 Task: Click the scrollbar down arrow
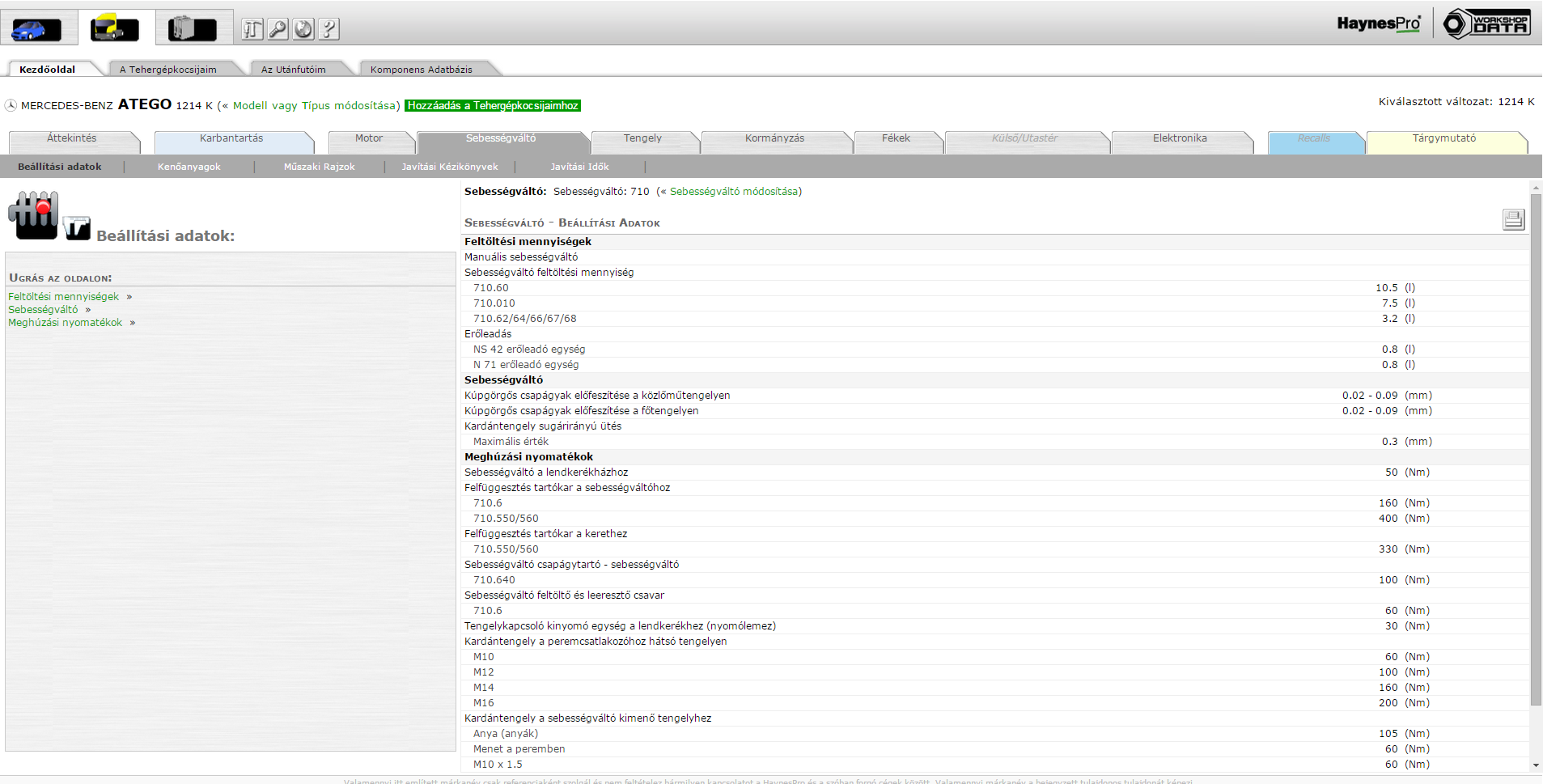(1536, 765)
